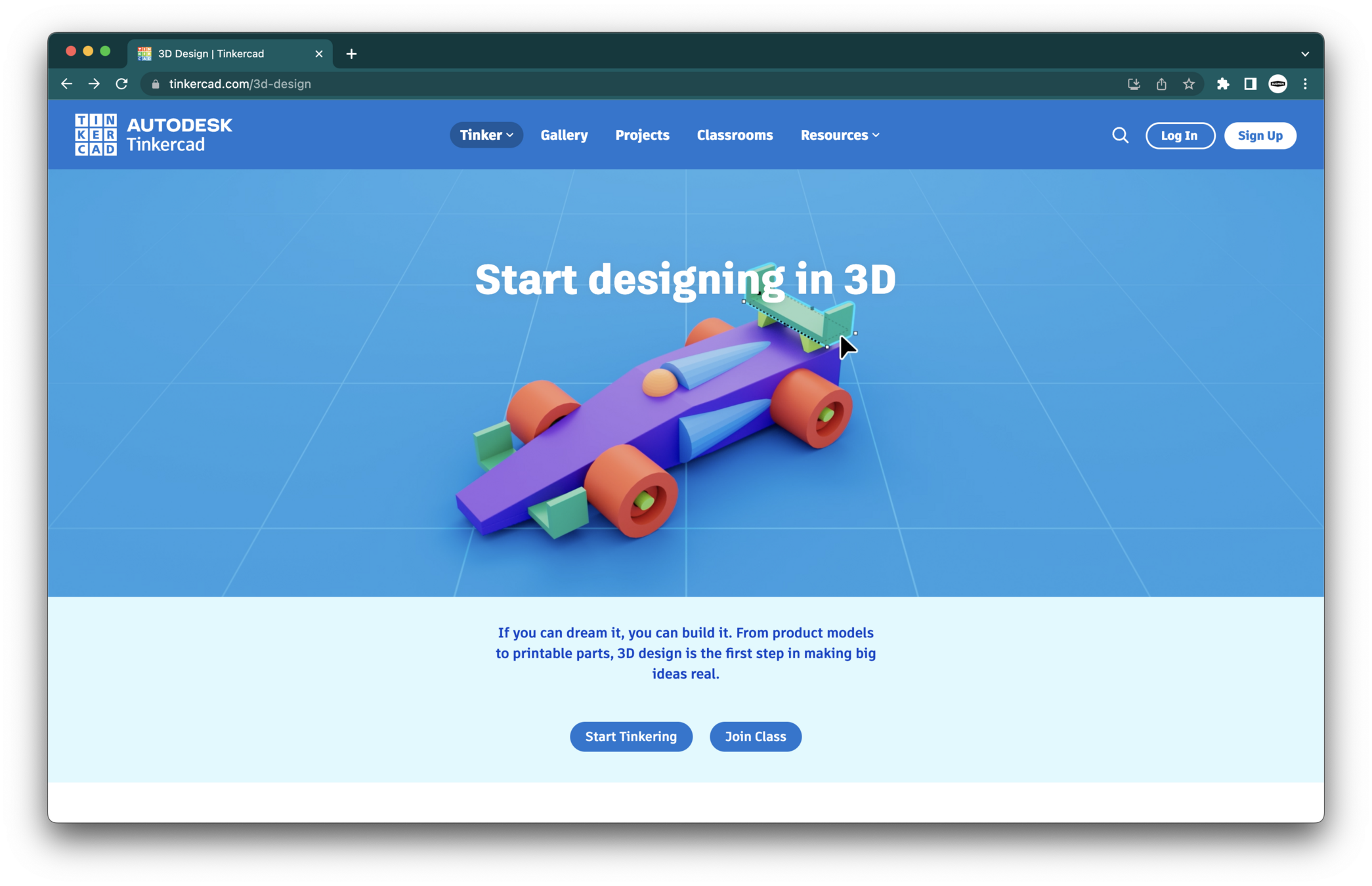Go back to the previous page
The image size is (1372, 886).
[x=66, y=84]
